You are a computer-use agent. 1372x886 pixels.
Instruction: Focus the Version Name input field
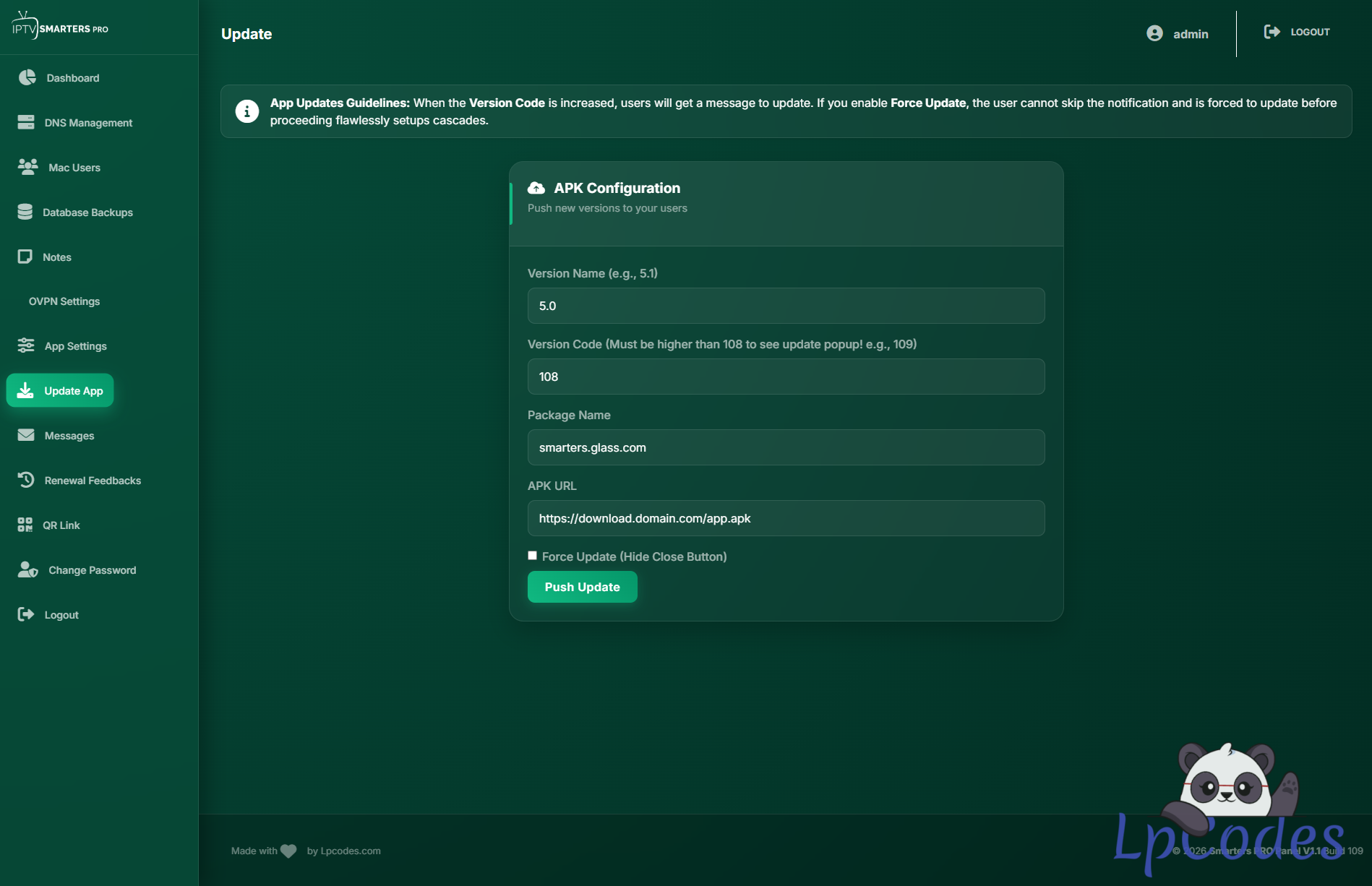(786, 306)
